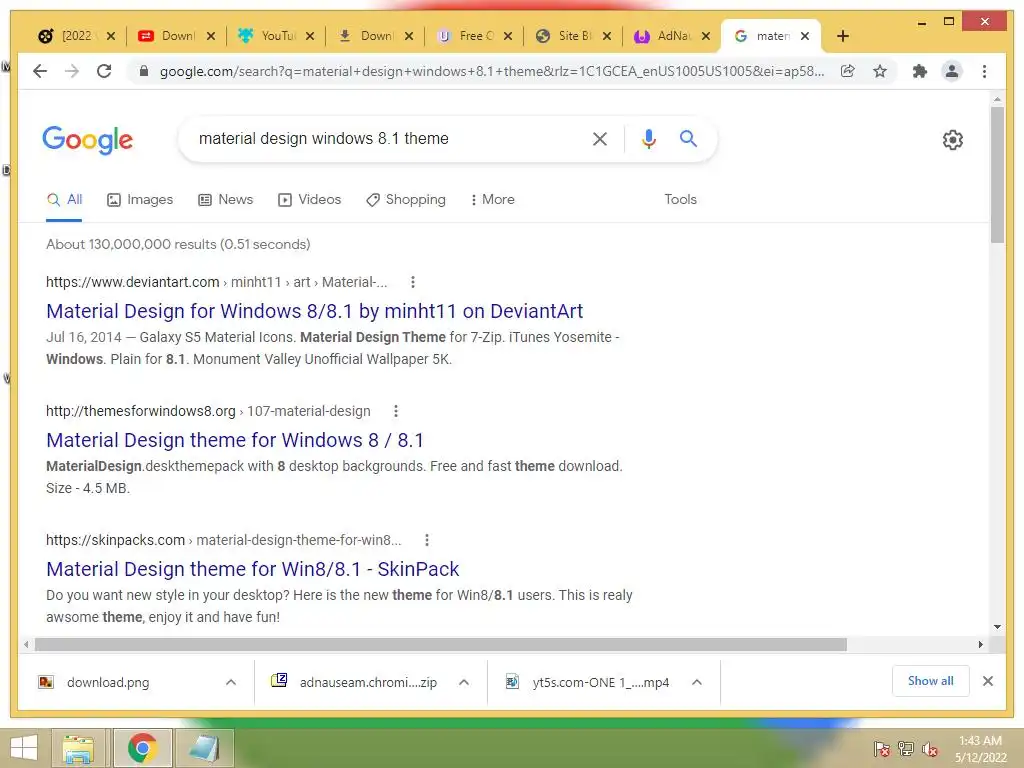The height and width of the screenshot is (768, 1024).
Task: Click the muted volume tray icon
Action: [x=930, y=748]
